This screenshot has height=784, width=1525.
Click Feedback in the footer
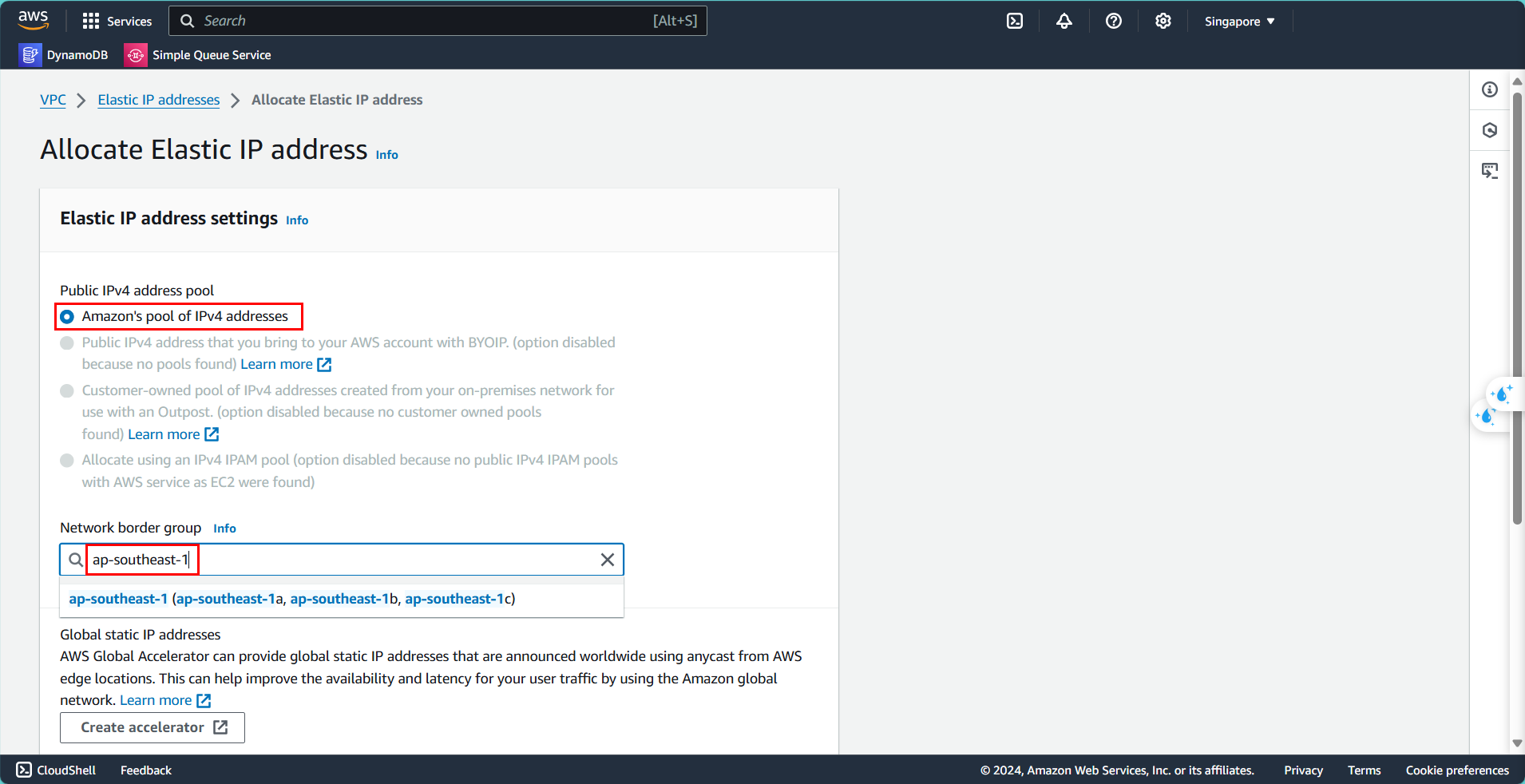146,770
